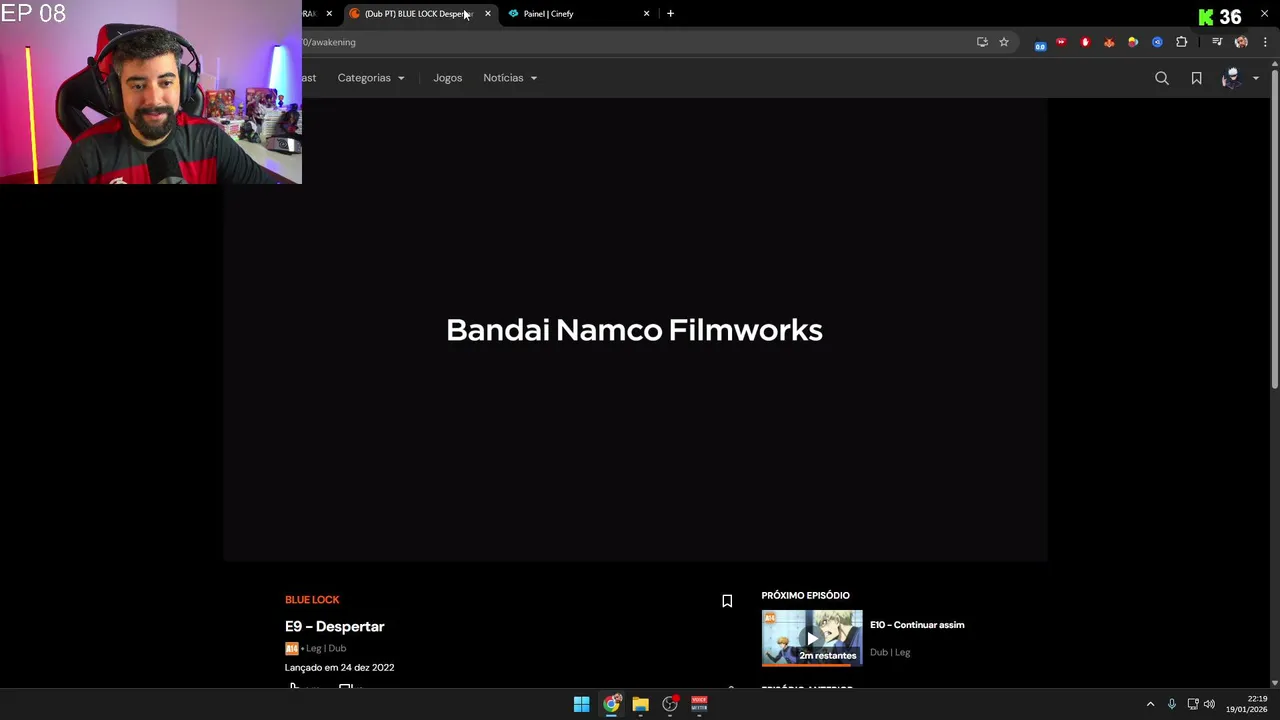Click the video player showing Bandai Namco Filmworks
1280x720 pixels.
click(635, 330)
